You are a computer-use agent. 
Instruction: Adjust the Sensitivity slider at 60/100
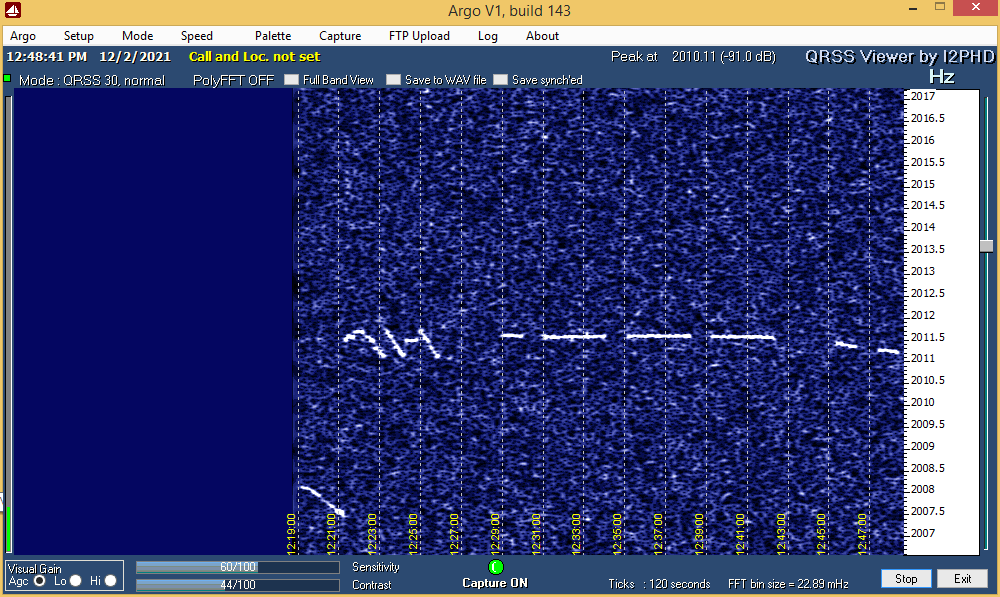237,567
